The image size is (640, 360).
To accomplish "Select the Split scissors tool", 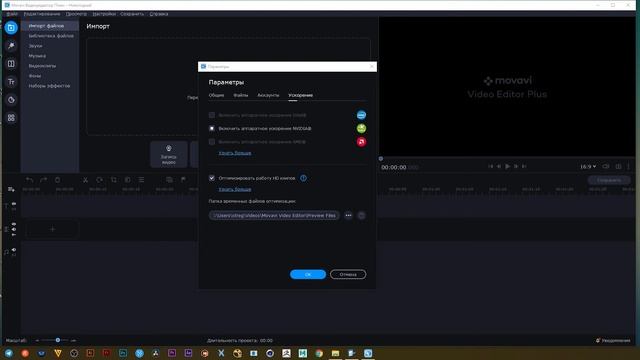I will [85, 180].
